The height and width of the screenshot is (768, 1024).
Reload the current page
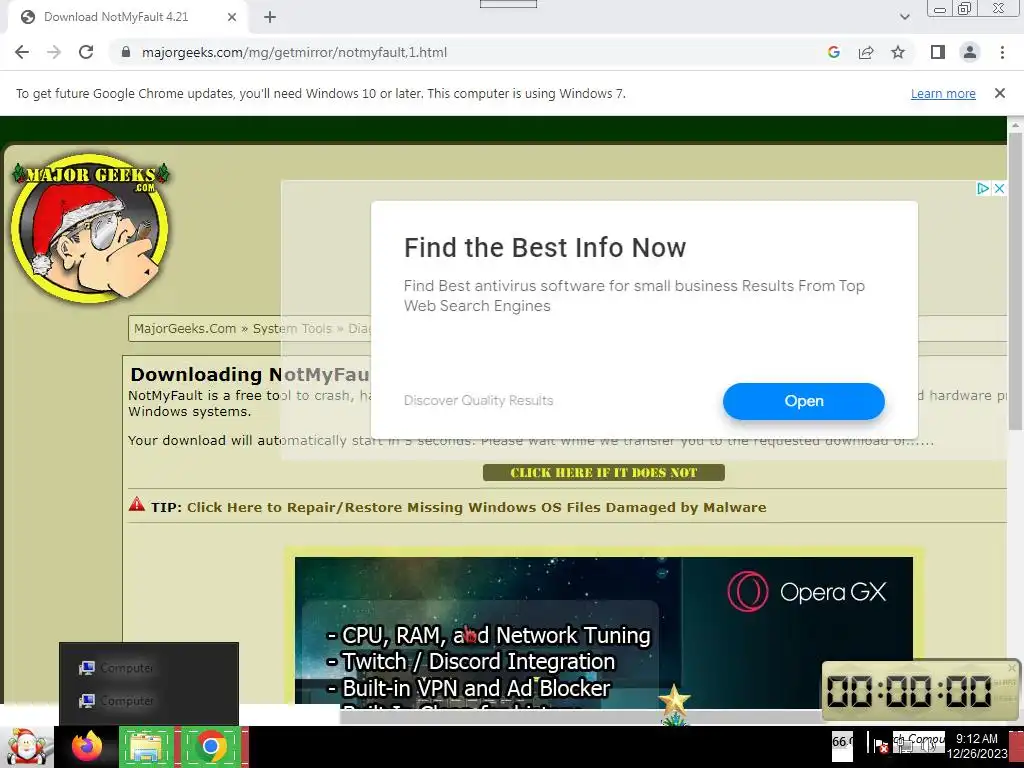coord(86,52)
